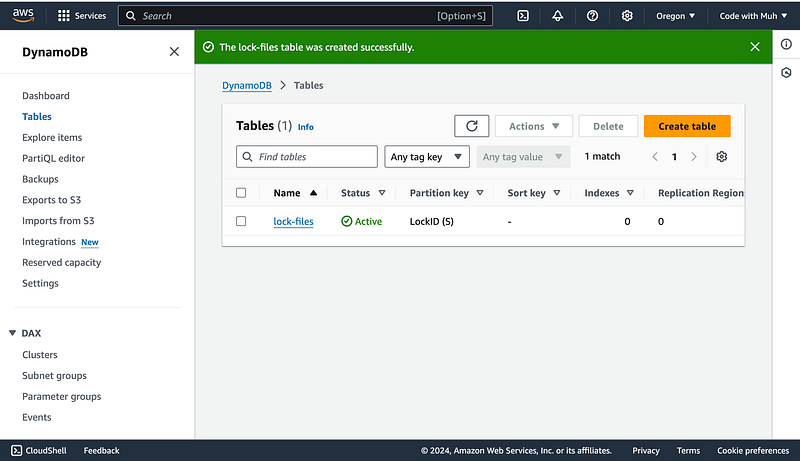The image size is (800, 461).
Task: Sort by Indexes column
Action: tap(630, 193)
